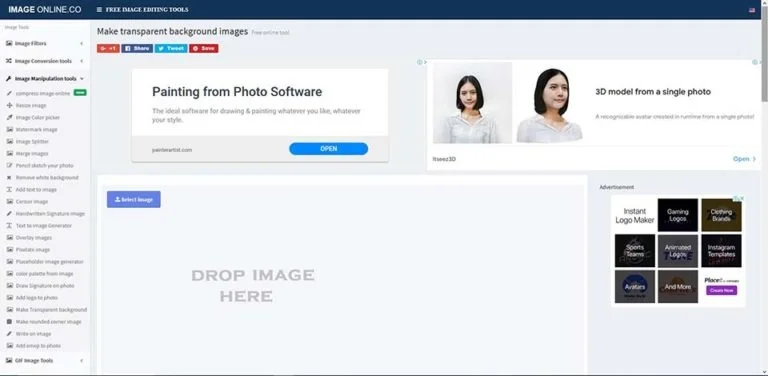Click the Select Image upload button
Screen dimensions: 768x376
click(134, 199)
